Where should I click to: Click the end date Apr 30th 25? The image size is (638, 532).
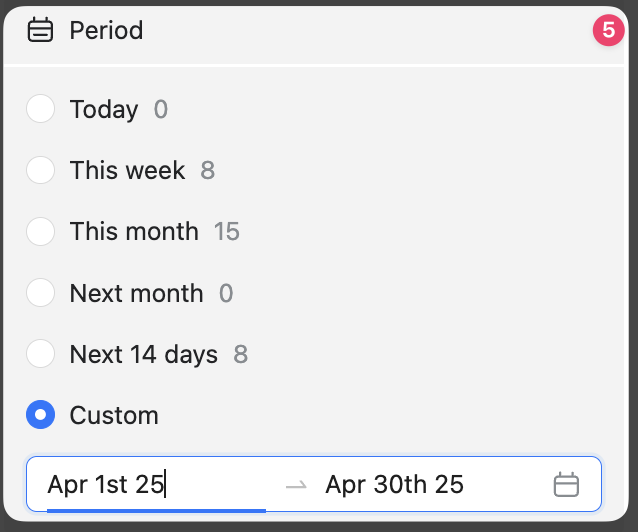394,485
